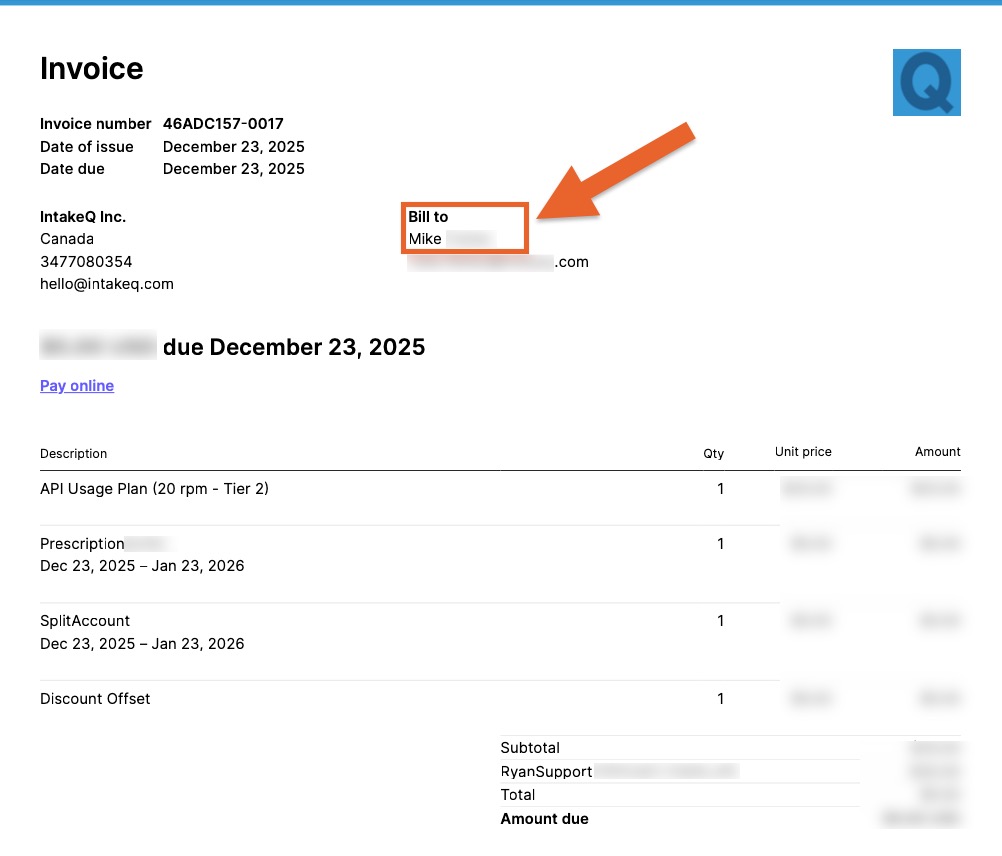Viewport: 1002px width, 856px height.
Task: Click the Total label
Action: point(518,795)
